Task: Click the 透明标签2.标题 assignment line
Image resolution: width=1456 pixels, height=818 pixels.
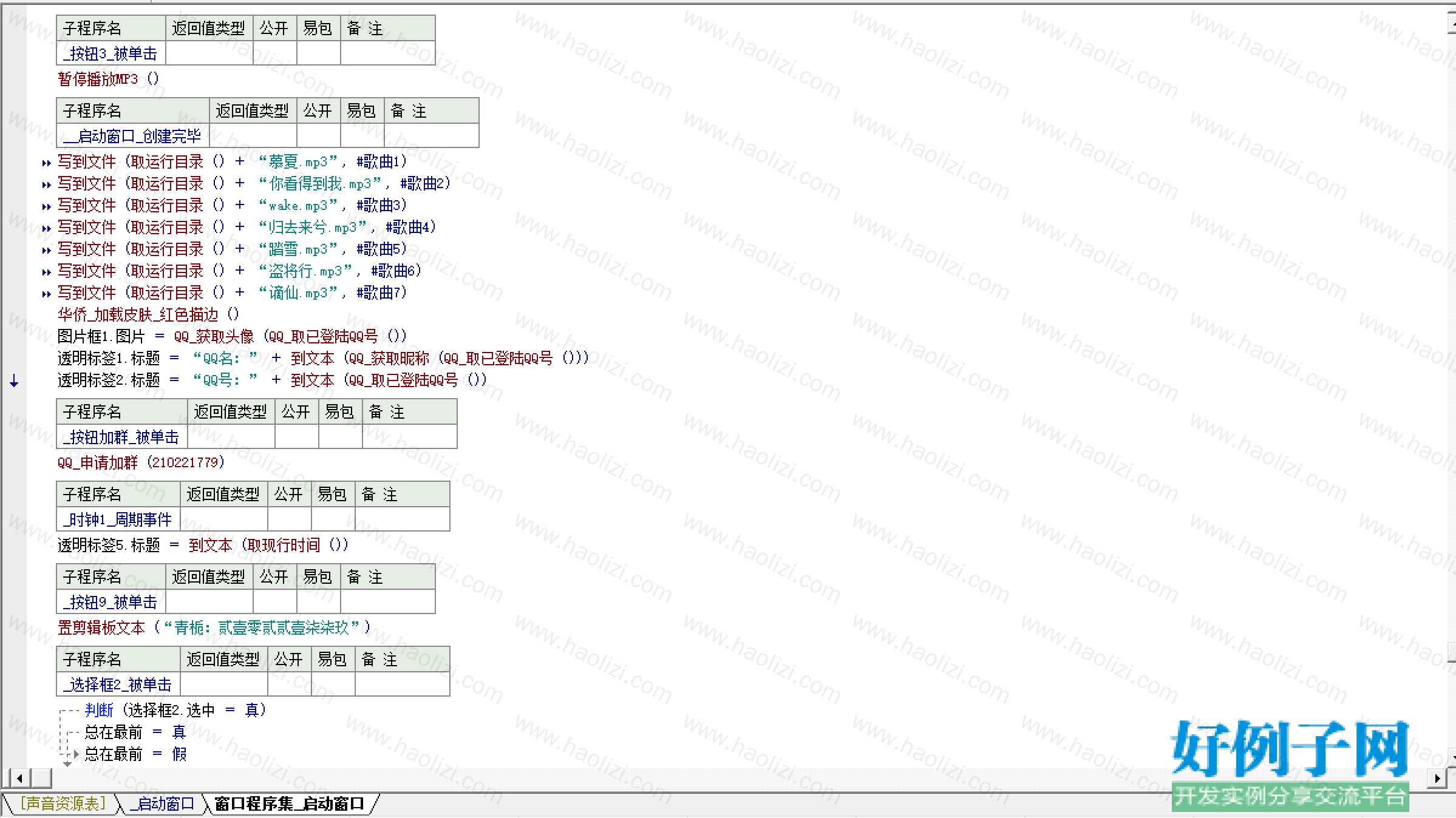Action: pyautogui.click(x=272, y=380)
